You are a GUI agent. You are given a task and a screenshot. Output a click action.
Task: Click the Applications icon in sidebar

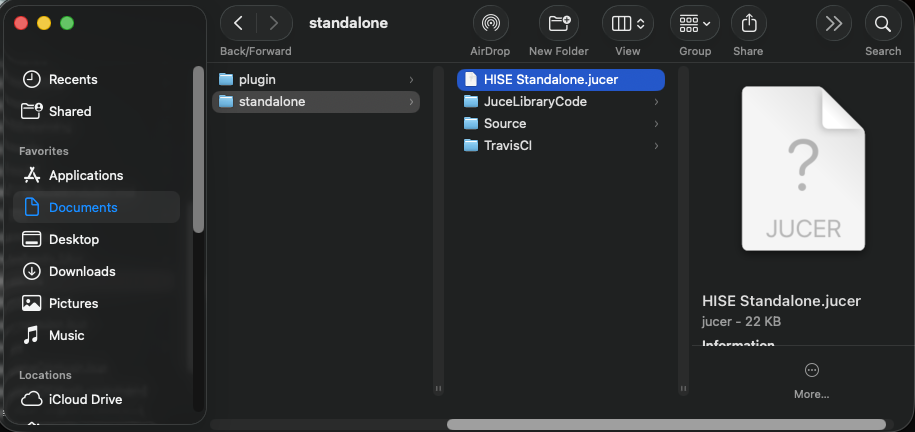click(x=31, y=175)
